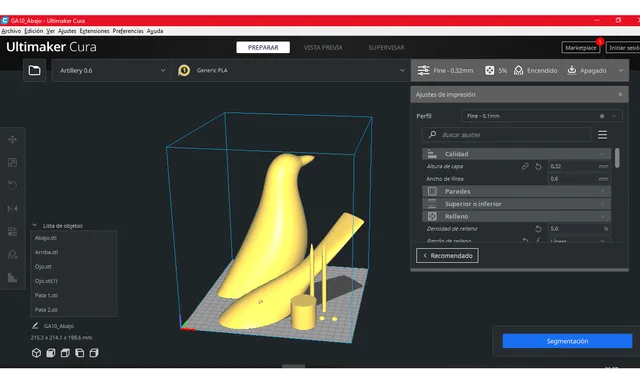Select the Mirror tool in left toolbar

point(12,208)
